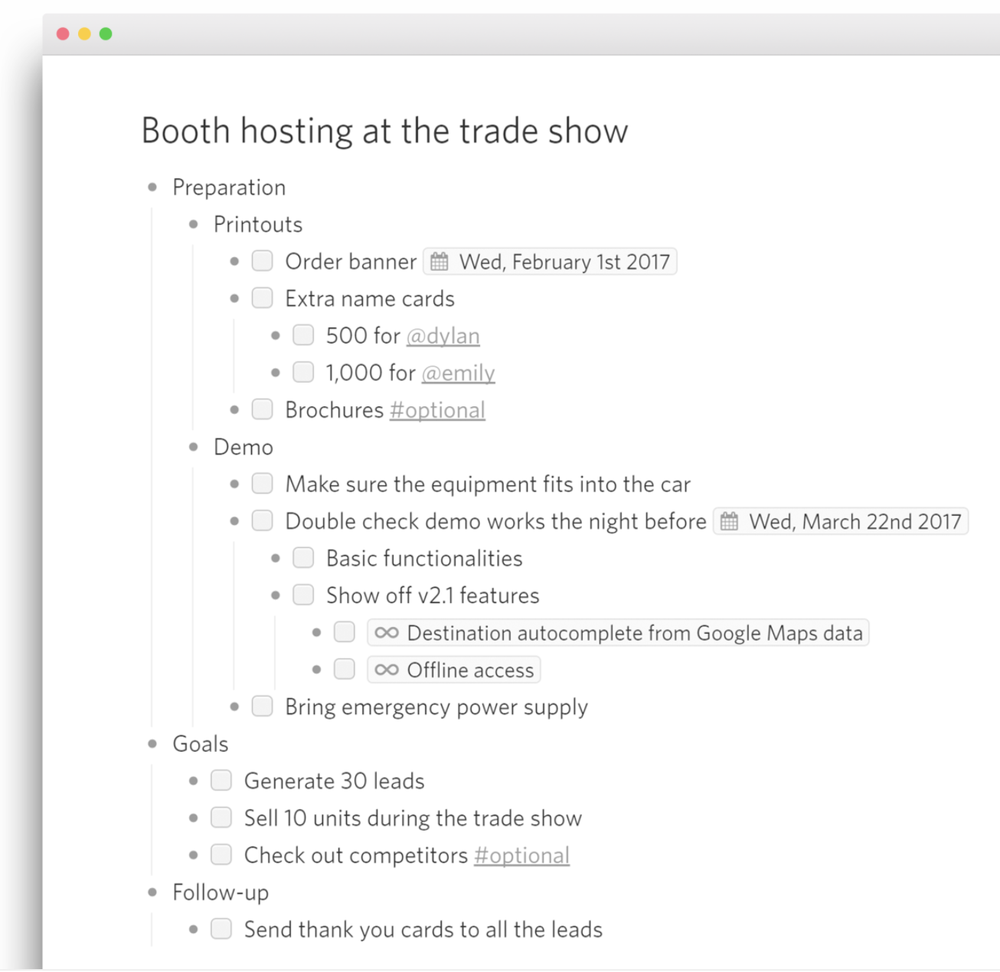The width and height of the screenshot is (1000, 972).
Task: Click the bullet beside Bring emergency power supply
Action: (x=234, y=707)
